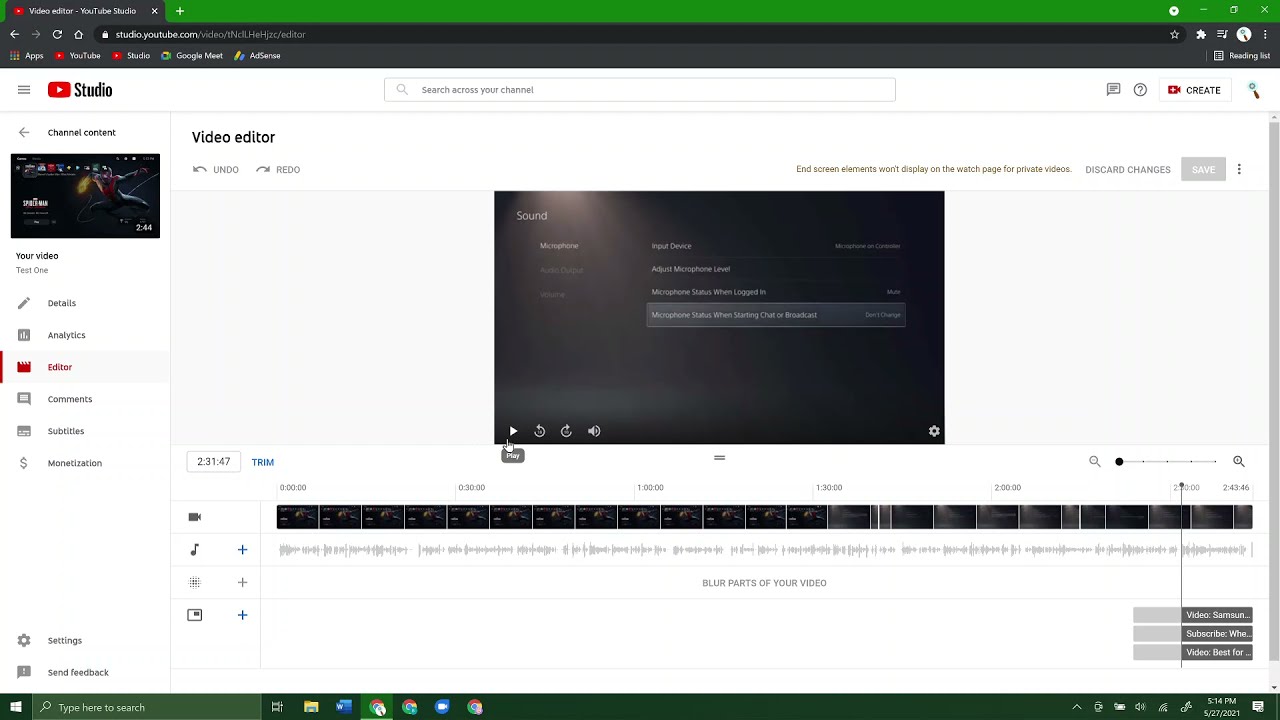The height and width of the screenshot is (720, 1280).
Task: Open the preview player settings gear
Action: coord(934,431)
